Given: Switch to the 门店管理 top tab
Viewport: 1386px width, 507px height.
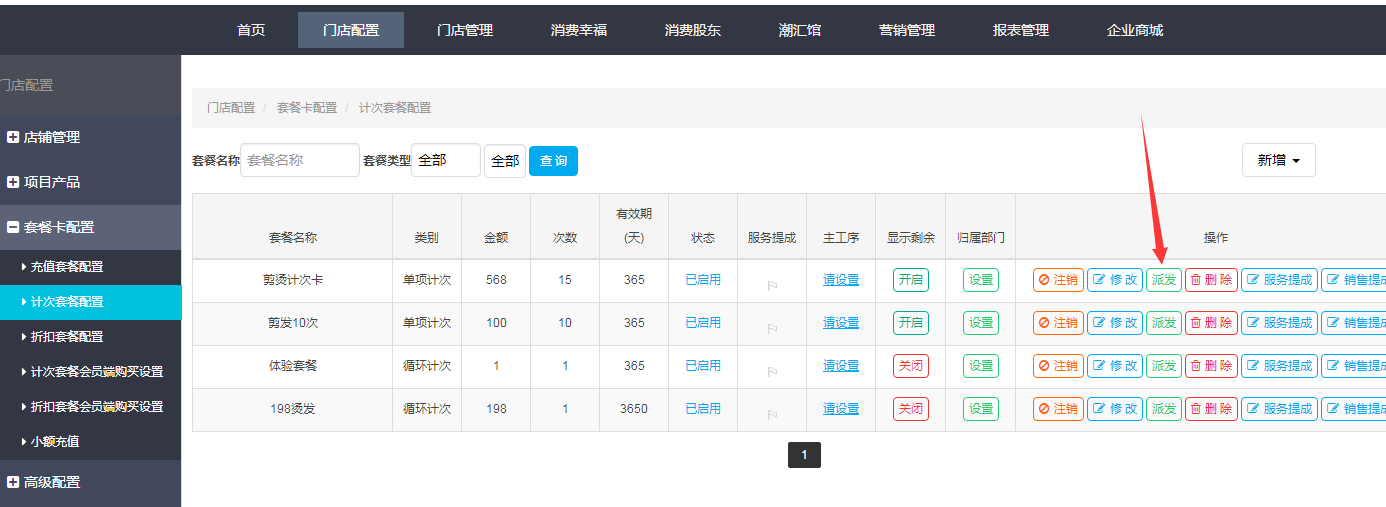Looking at the screenshot, I should [x=465, y=30].
